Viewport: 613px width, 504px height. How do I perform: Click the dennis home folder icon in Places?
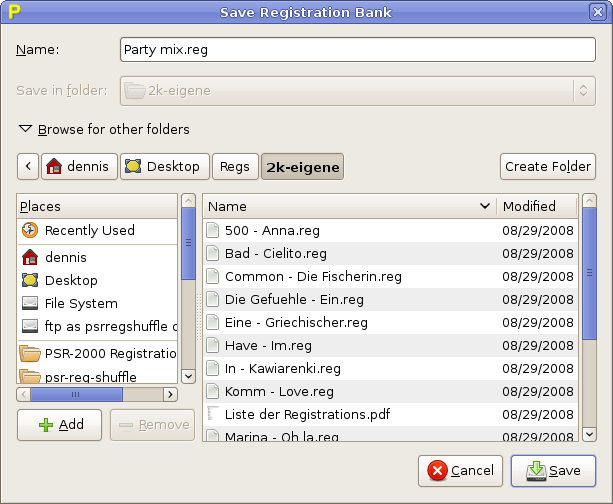[x=30, y=257]
